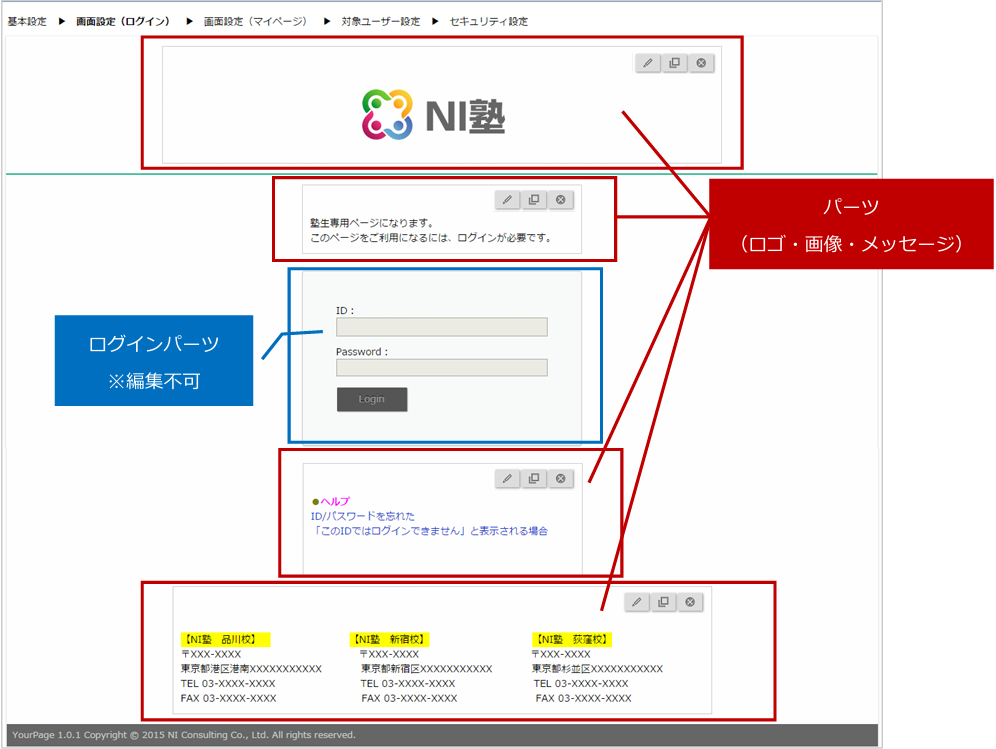996x749 pixels.
Task: Copy the school address list part
Action: [x=664, y=602]
